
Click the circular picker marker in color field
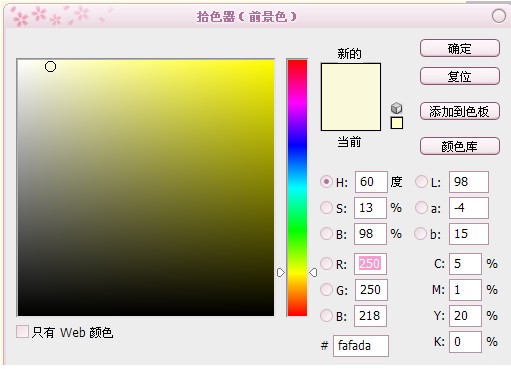(50, 67)
